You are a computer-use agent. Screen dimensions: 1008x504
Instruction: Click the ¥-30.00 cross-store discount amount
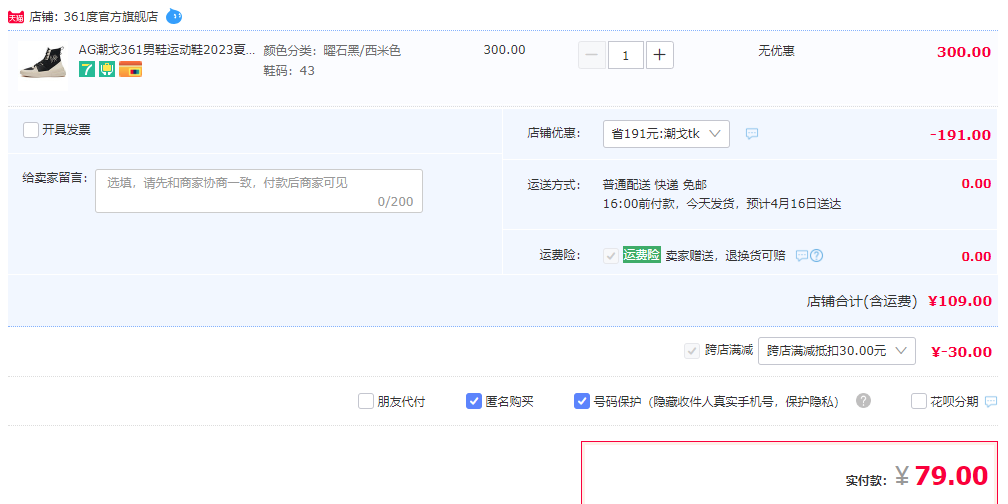click(961, 352)
